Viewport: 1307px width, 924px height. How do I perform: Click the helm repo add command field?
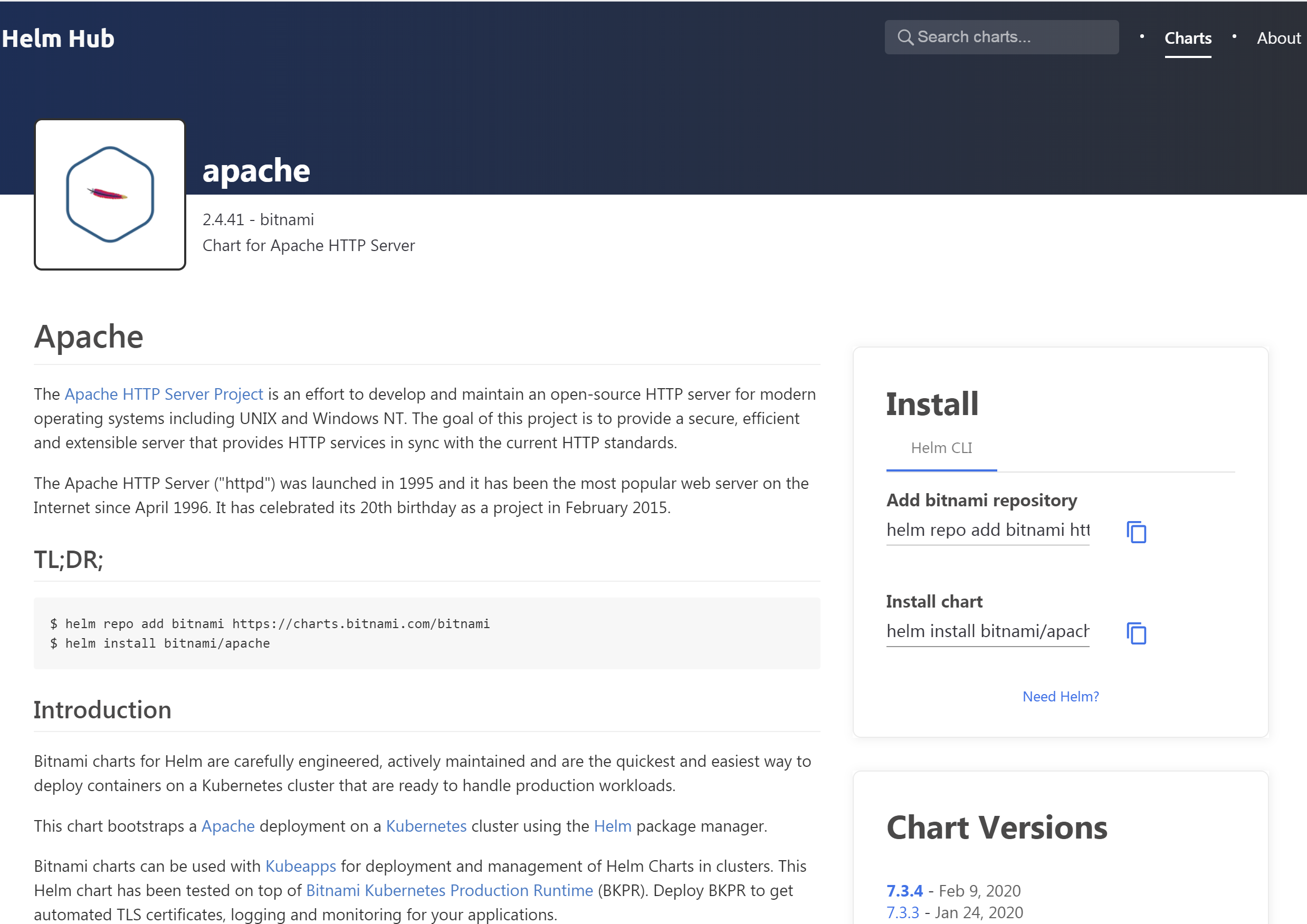(987, 530)
